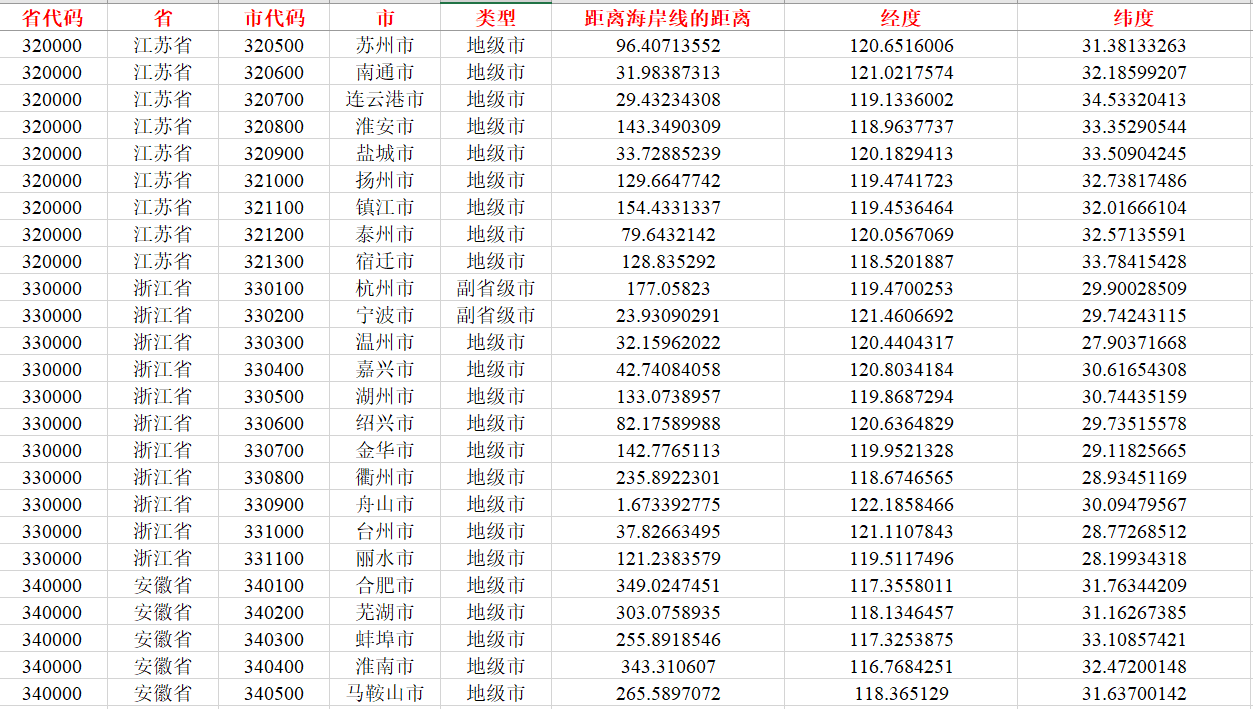The image size is (1253, 709).
Task: Click the 芜湖市 cell
Action: pos(385,612)
